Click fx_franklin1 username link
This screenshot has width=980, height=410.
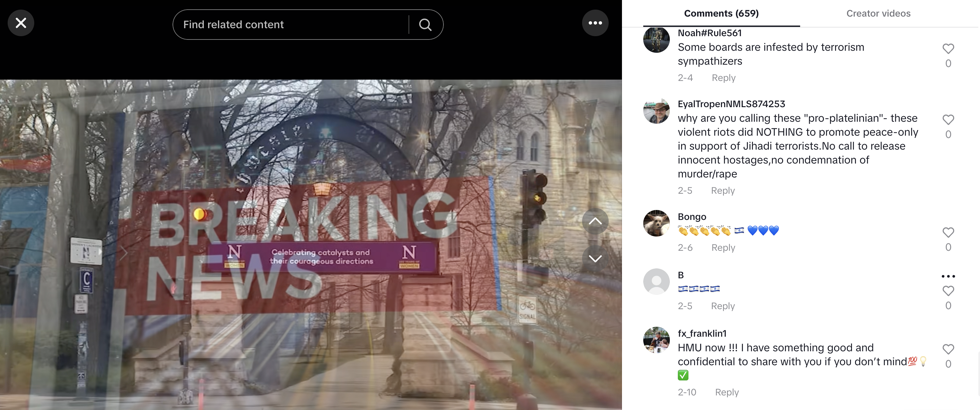[702, 334]
